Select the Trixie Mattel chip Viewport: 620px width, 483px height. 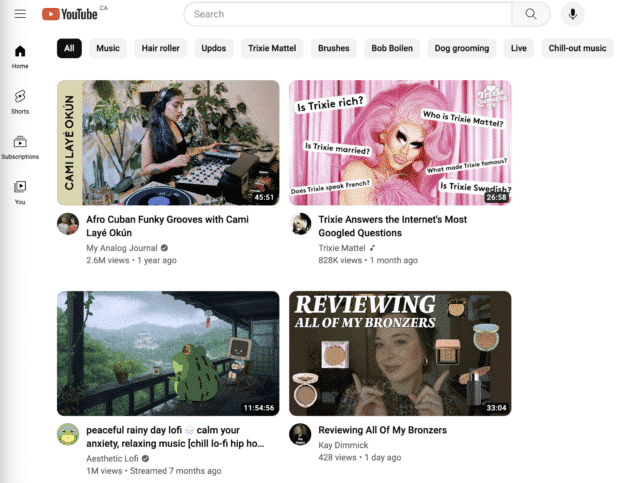click(272, 48)
